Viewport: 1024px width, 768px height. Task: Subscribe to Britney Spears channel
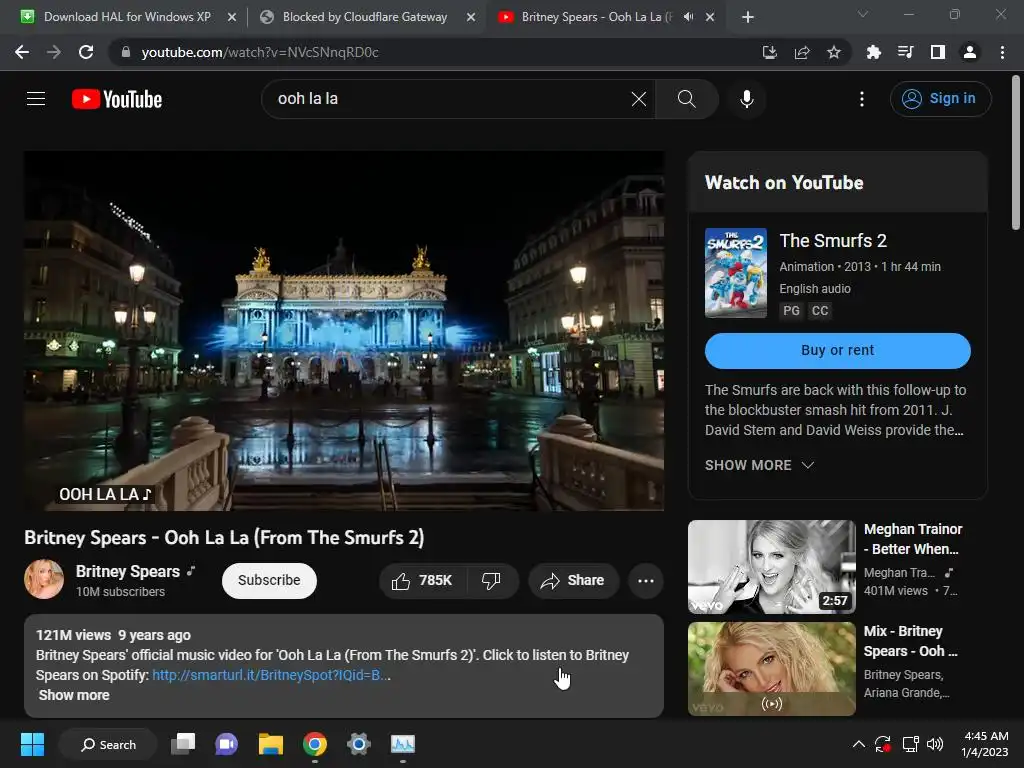(x=269, y=580)
